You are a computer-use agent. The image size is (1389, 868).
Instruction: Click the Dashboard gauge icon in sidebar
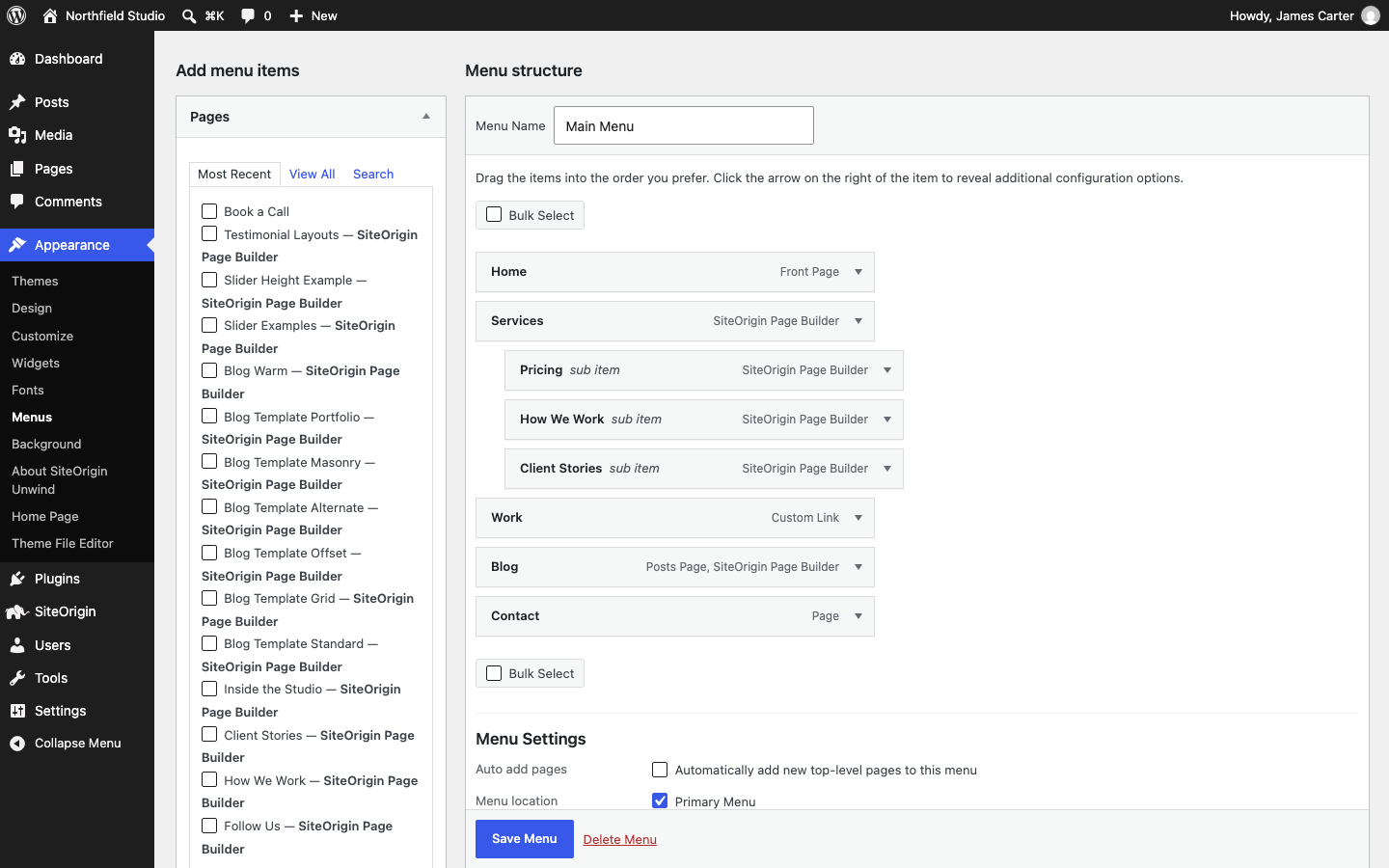click(17, 59)
